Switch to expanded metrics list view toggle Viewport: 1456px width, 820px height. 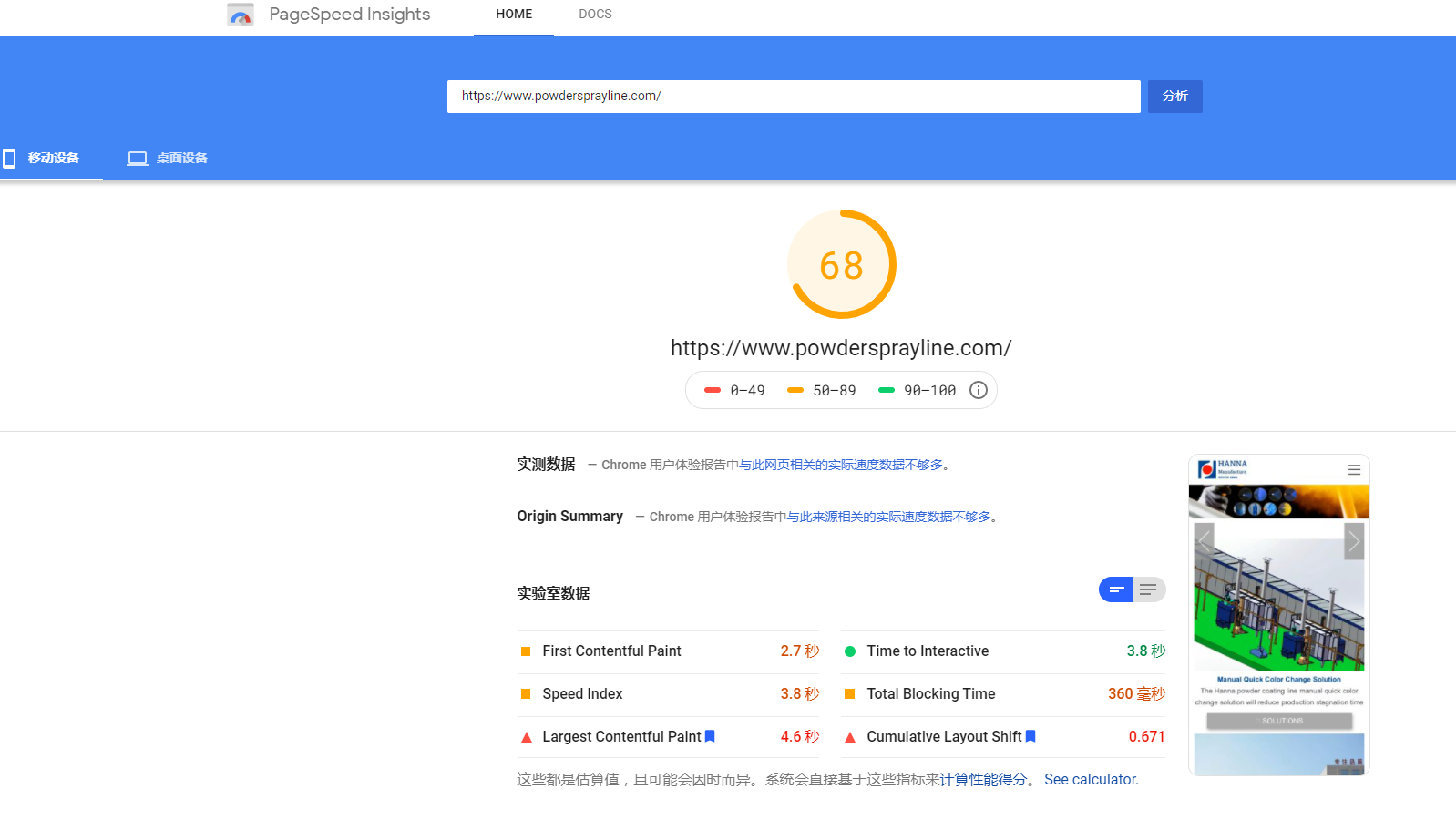point(1148,589)
